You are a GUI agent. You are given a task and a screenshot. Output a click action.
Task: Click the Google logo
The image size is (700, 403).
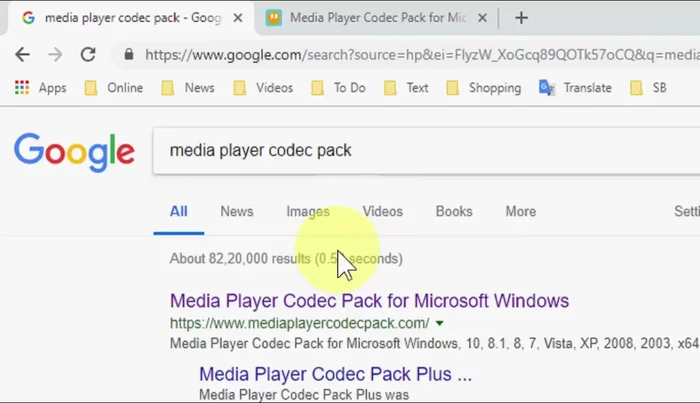point(74,151)
